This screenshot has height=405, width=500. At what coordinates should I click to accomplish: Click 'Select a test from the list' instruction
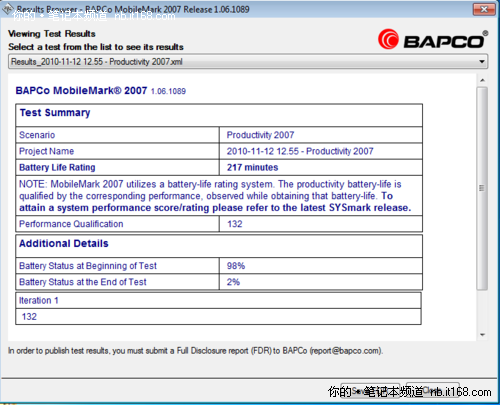pyautogui.click(x=96, y=47)
